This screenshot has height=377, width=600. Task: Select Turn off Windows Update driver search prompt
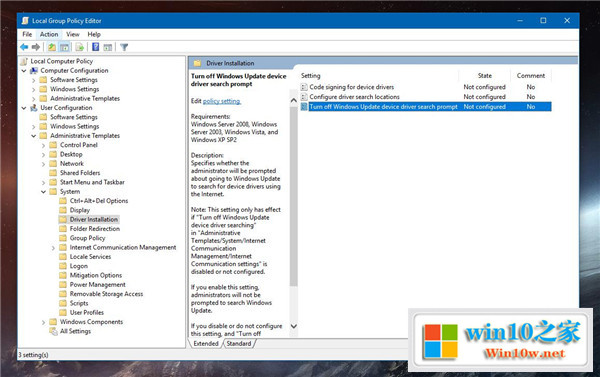(x=383, y=107)
